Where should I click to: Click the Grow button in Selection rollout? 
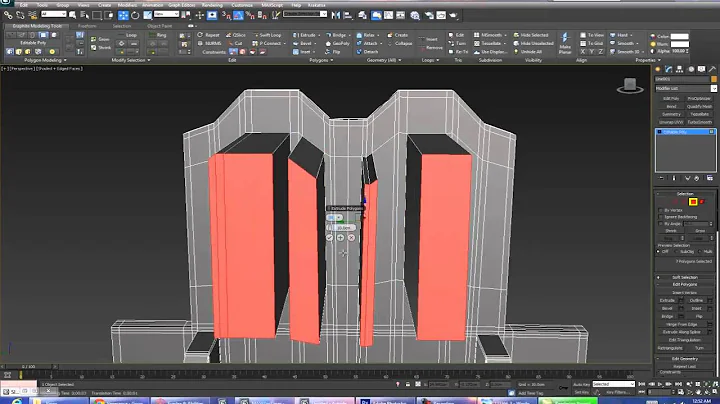click(699, 231)
